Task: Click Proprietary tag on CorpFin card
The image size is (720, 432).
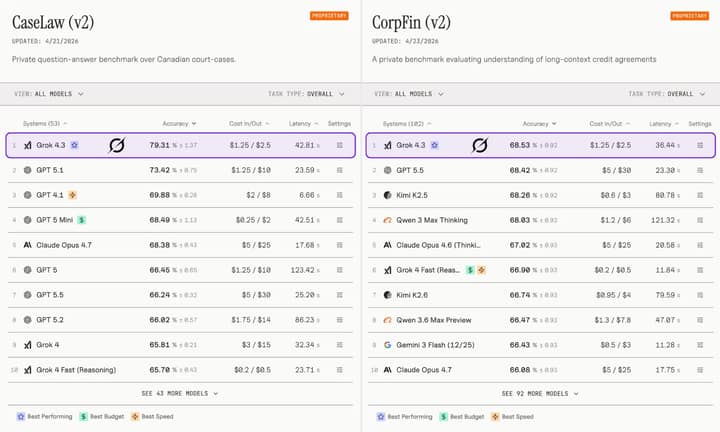Action: pyautogui.click(x=690, y=16)
